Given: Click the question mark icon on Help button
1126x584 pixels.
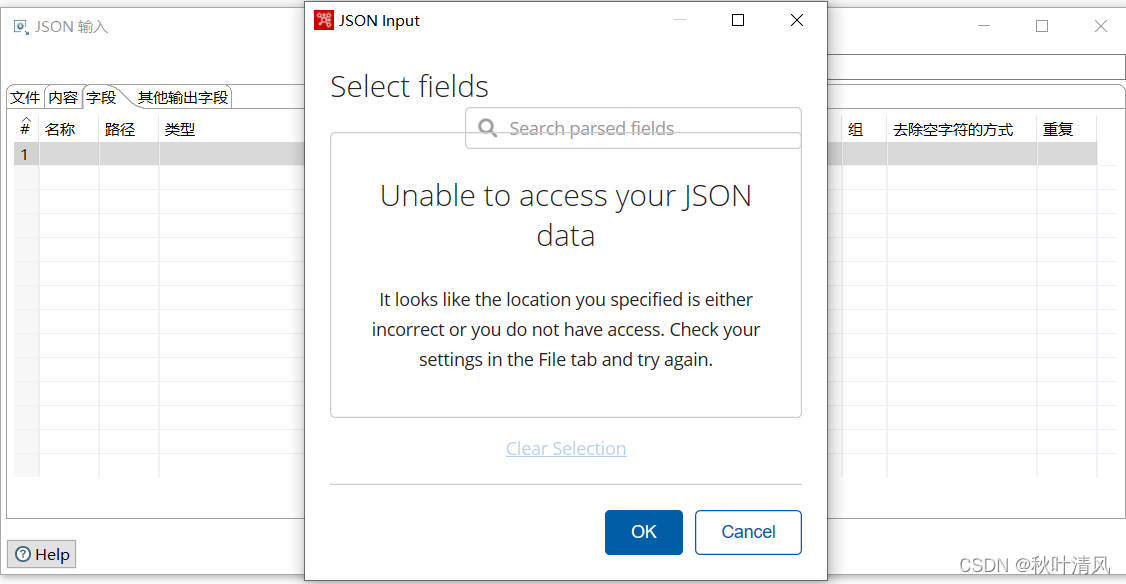Looking at the screenshot, I should pyautogui.click(x=24, y=553).
